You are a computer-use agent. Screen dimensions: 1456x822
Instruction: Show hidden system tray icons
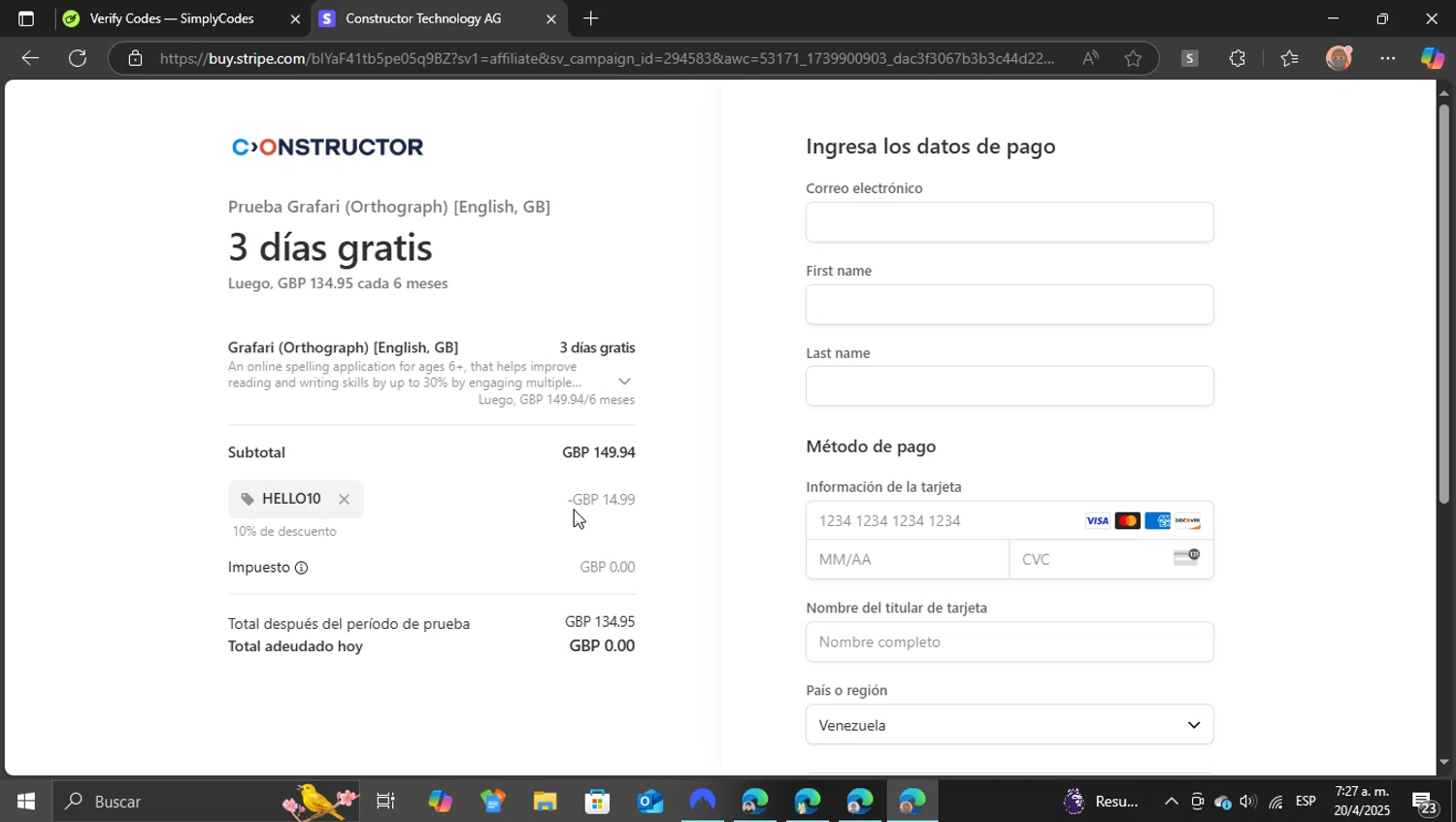click(1172, 802)
